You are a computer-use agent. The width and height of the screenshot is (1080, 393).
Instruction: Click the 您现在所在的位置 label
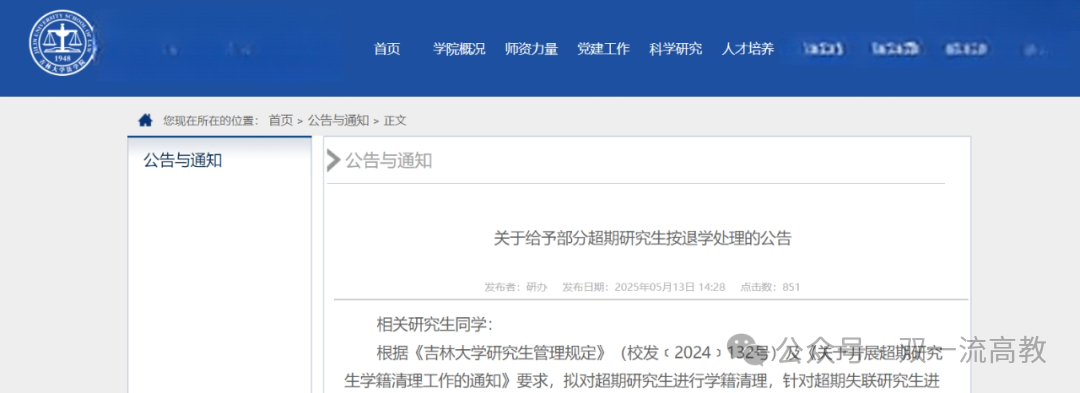click(210, 120)
